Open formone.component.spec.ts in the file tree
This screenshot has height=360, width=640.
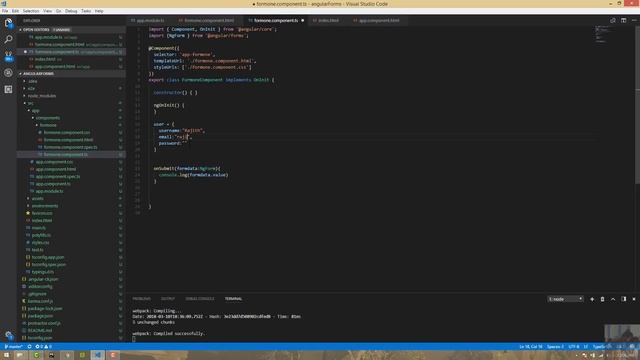(x=70, y=147)
